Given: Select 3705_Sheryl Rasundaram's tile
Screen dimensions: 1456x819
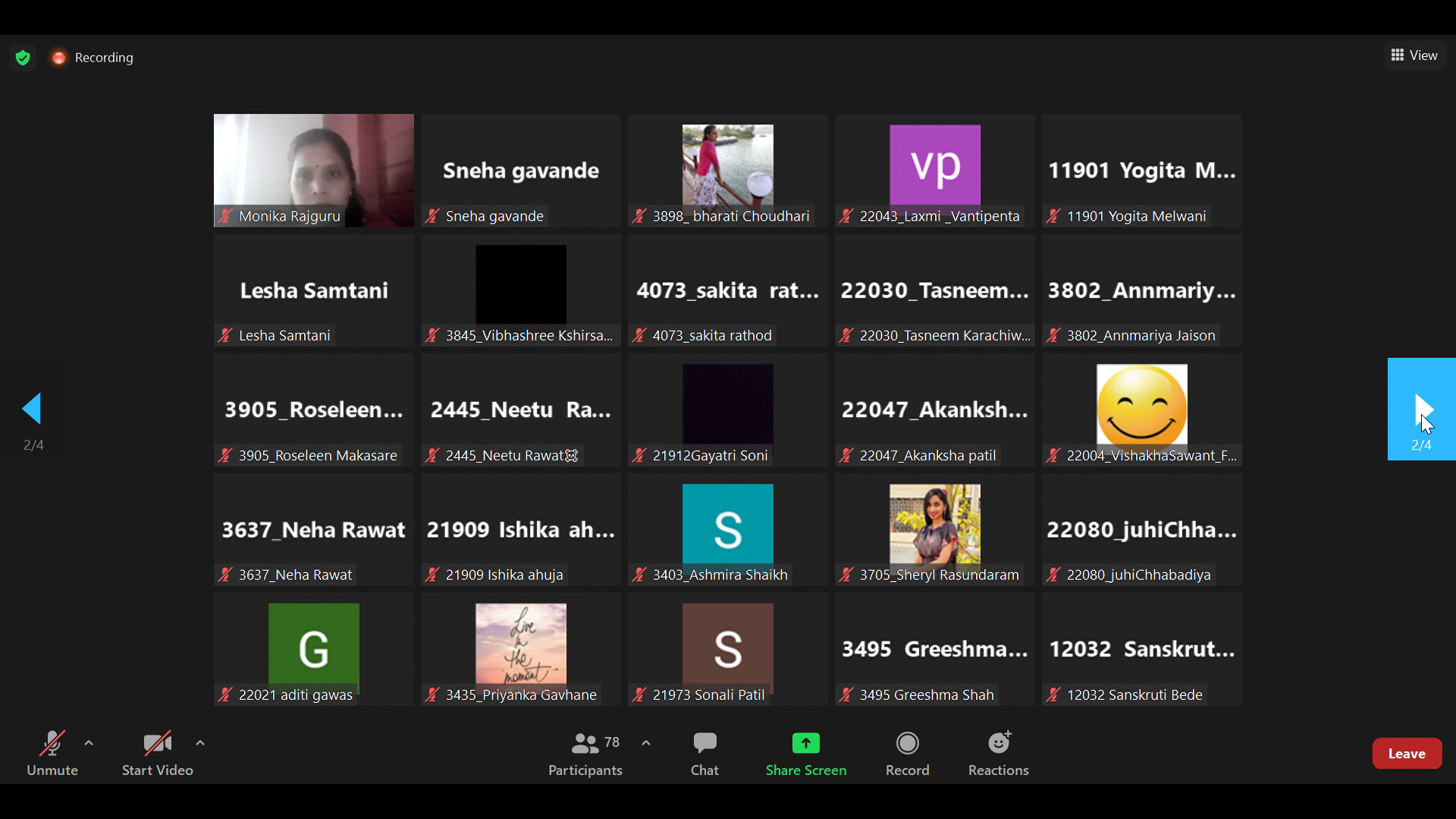Looking at the screenshot, I should [x=934, y=529].
